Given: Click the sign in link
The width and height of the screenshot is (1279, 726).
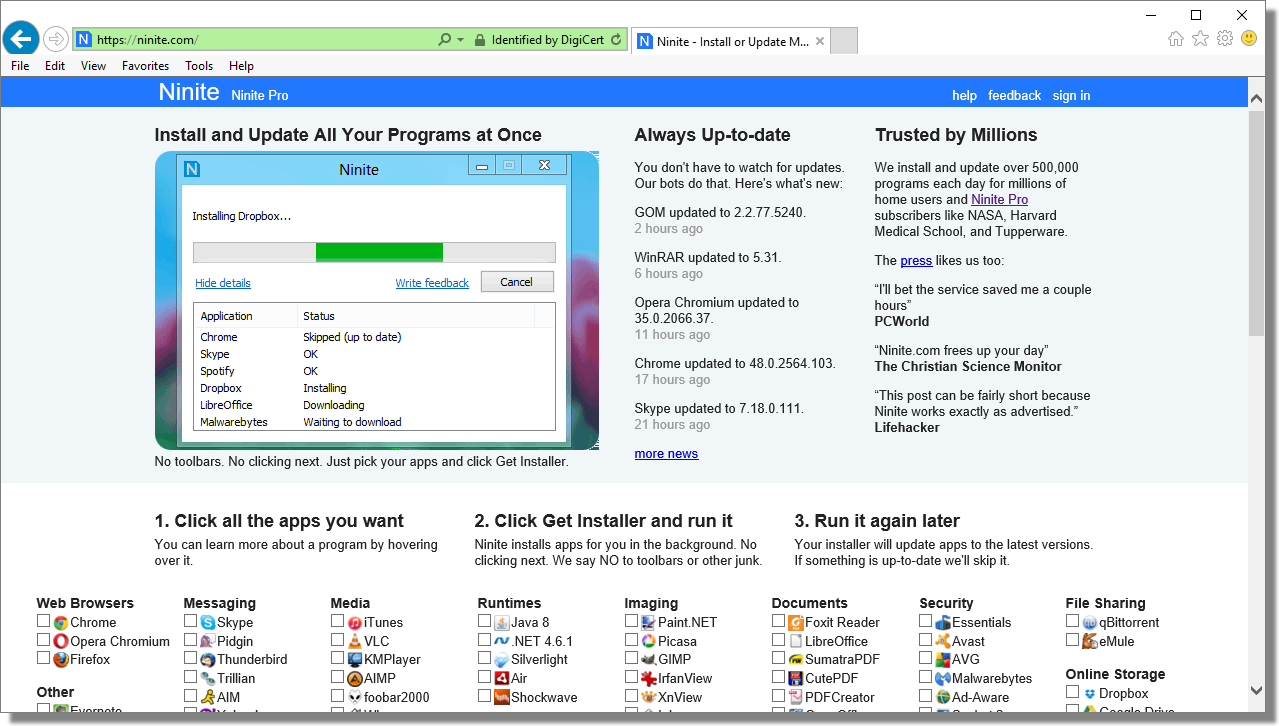Looking at the screenshot, I should [x=1071, y=96].
